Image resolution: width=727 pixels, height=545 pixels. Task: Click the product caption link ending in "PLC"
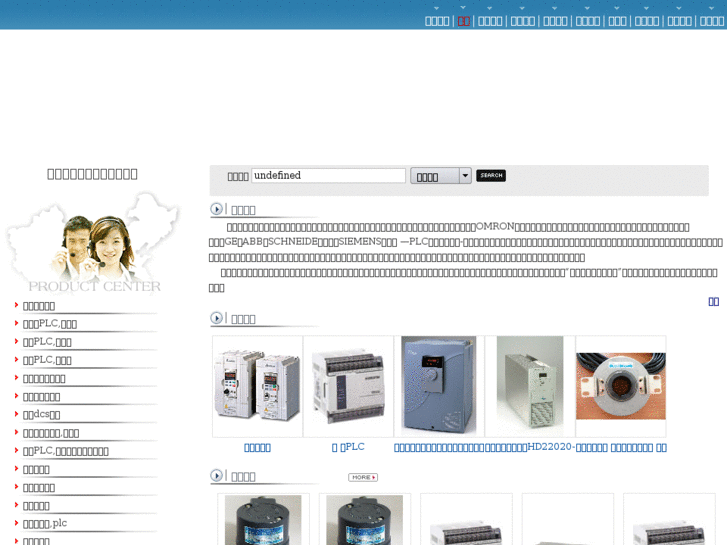[x=348, y=447]
